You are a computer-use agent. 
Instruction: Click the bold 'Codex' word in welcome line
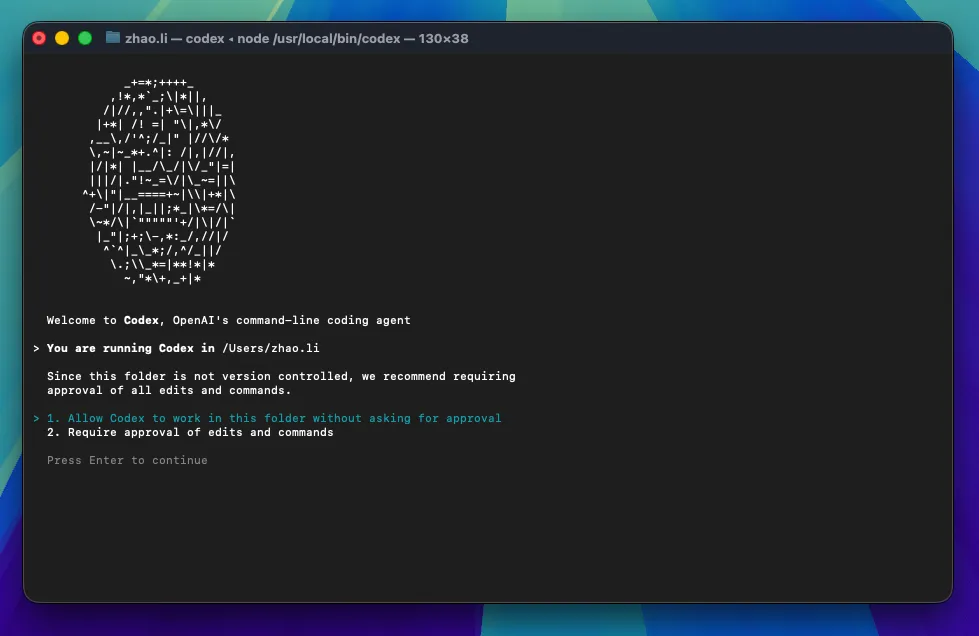[141, 320]
